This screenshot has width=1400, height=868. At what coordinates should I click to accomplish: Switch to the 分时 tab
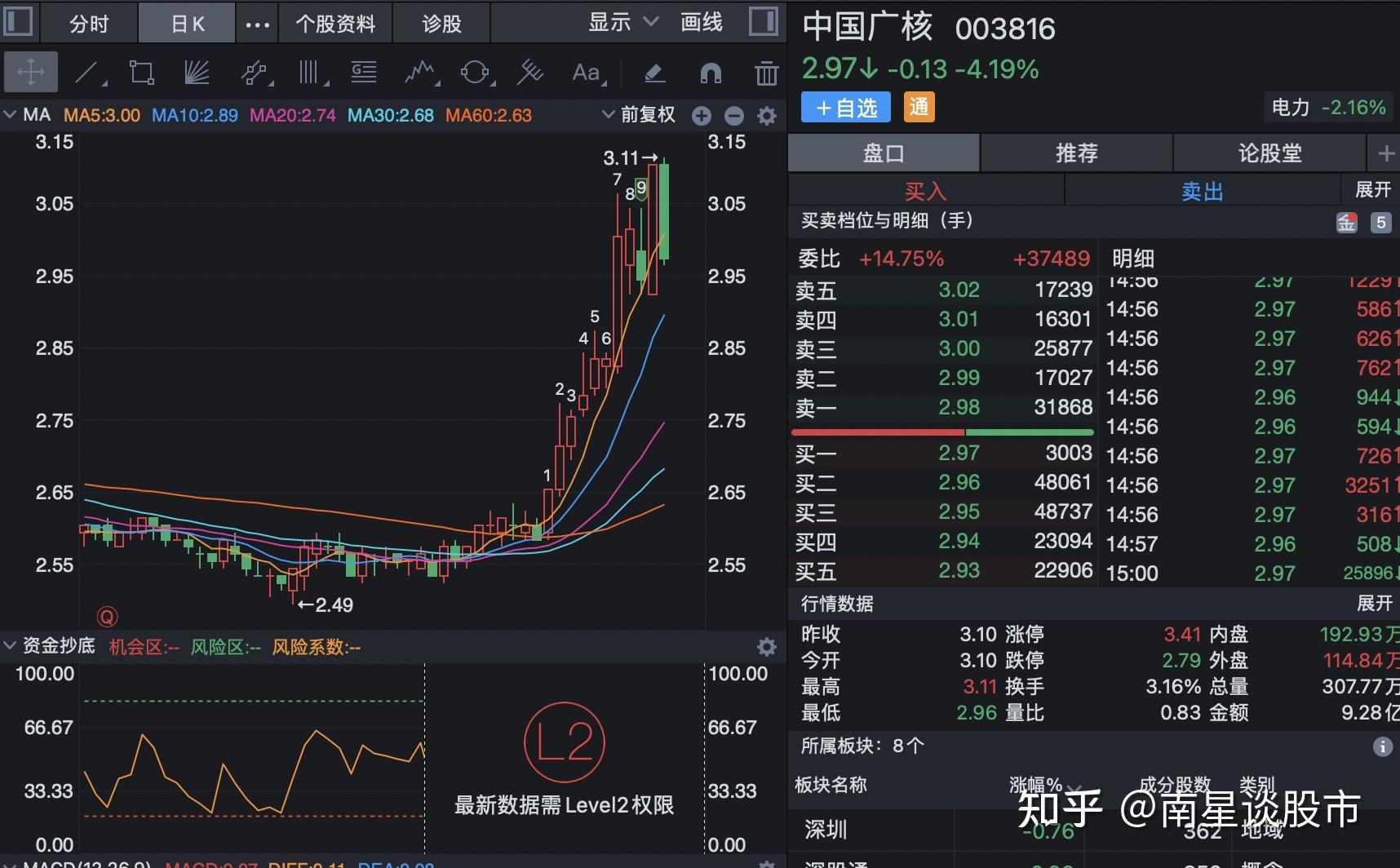(x=88, y=24)
